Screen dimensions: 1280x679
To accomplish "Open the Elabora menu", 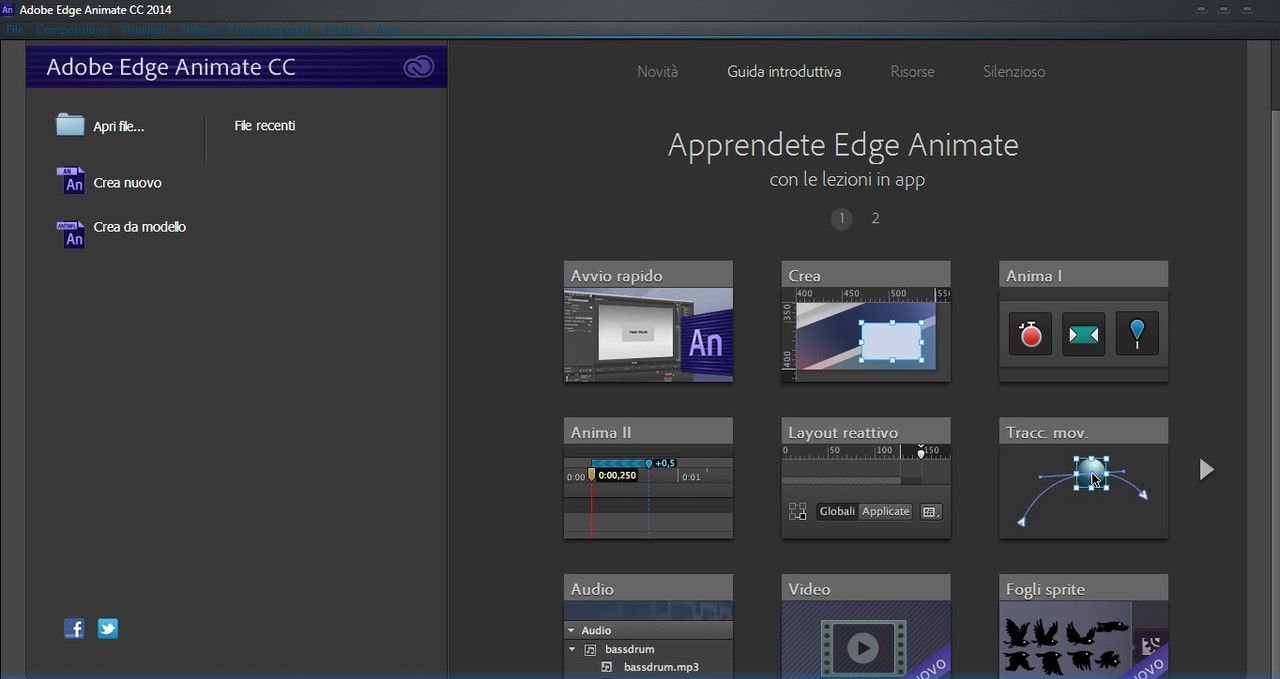I will tap(199, 29).
